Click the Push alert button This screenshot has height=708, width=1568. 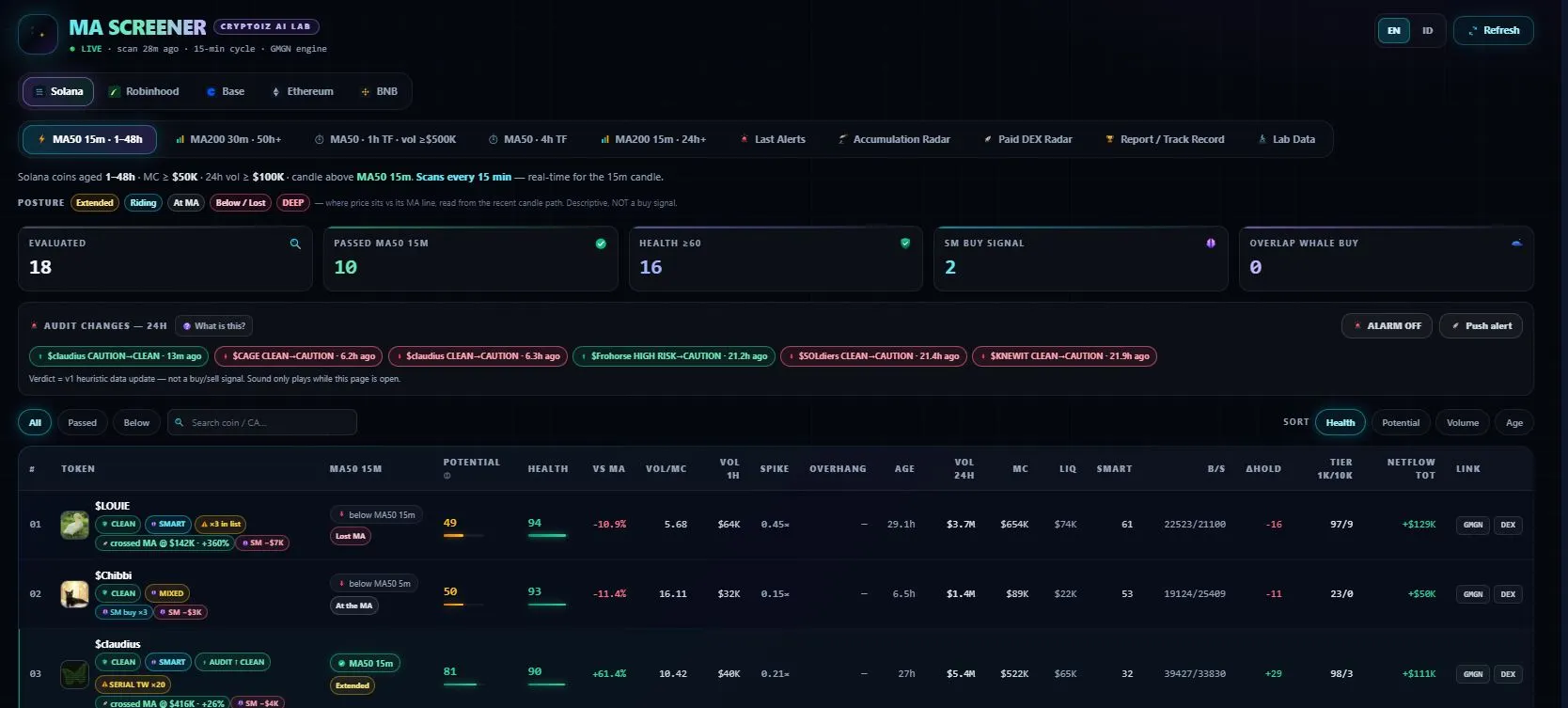1481,326
